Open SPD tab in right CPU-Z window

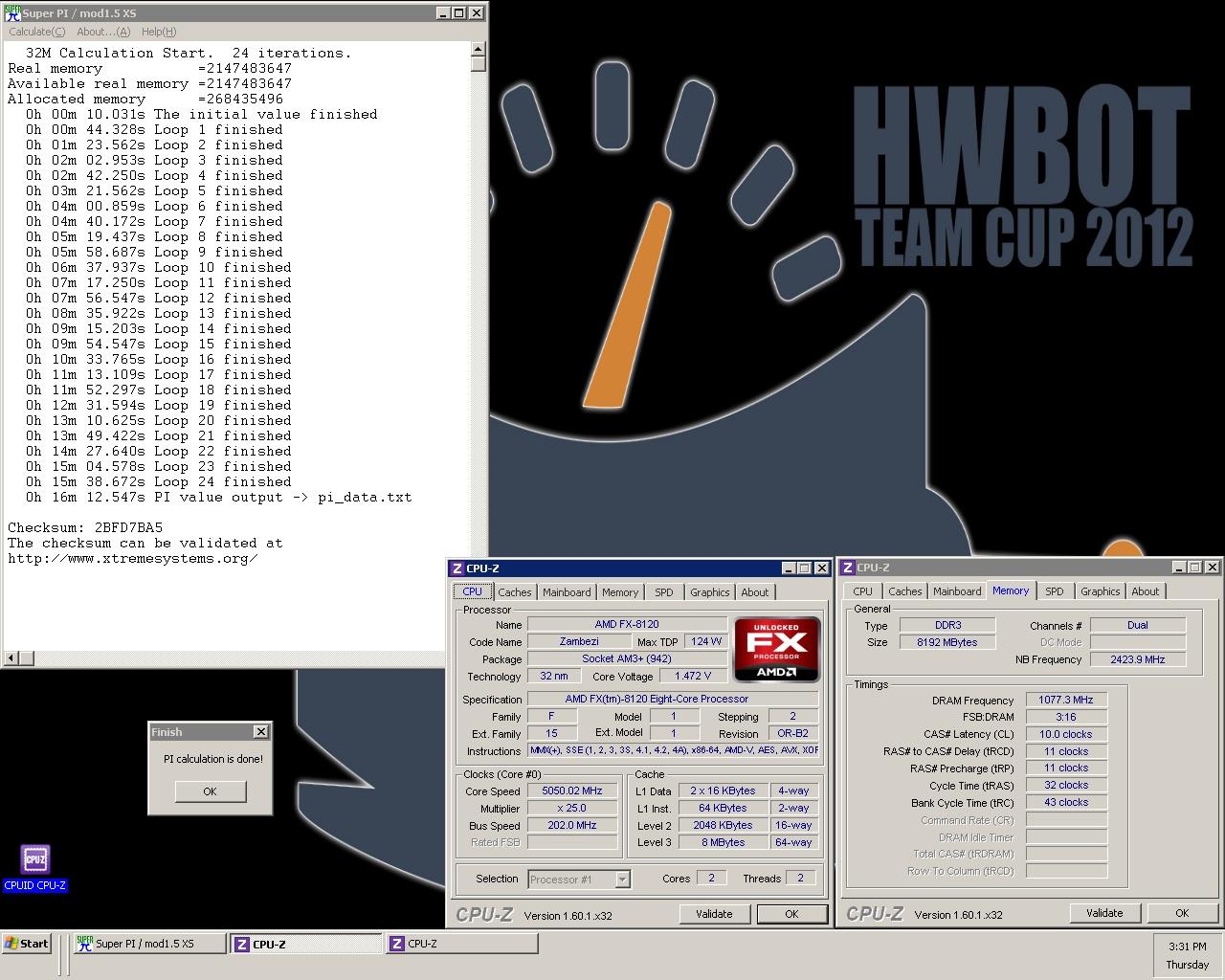click(1055, 591)
